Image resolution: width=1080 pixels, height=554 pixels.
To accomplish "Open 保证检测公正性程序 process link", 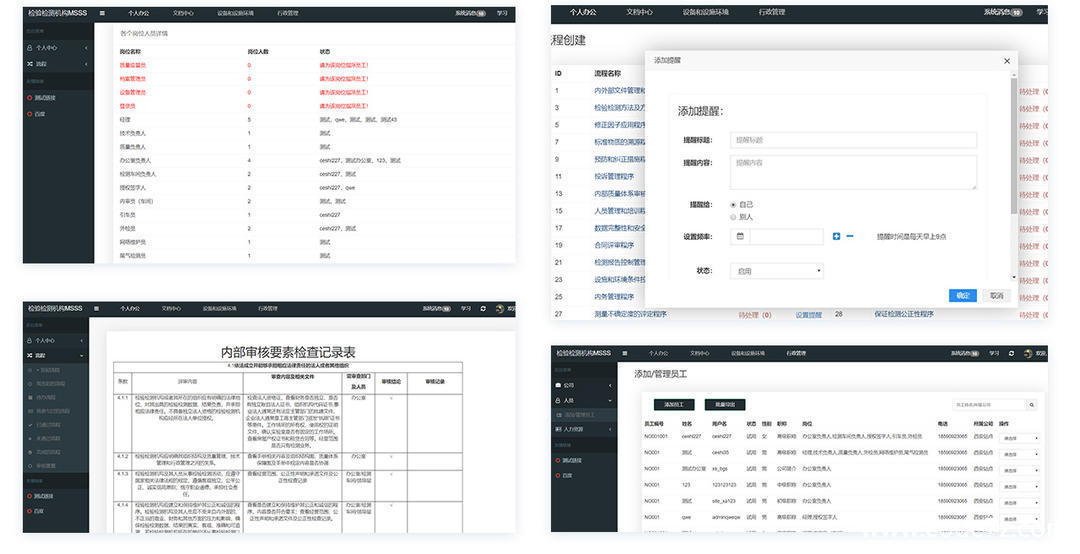I will [x=904, y=314].
